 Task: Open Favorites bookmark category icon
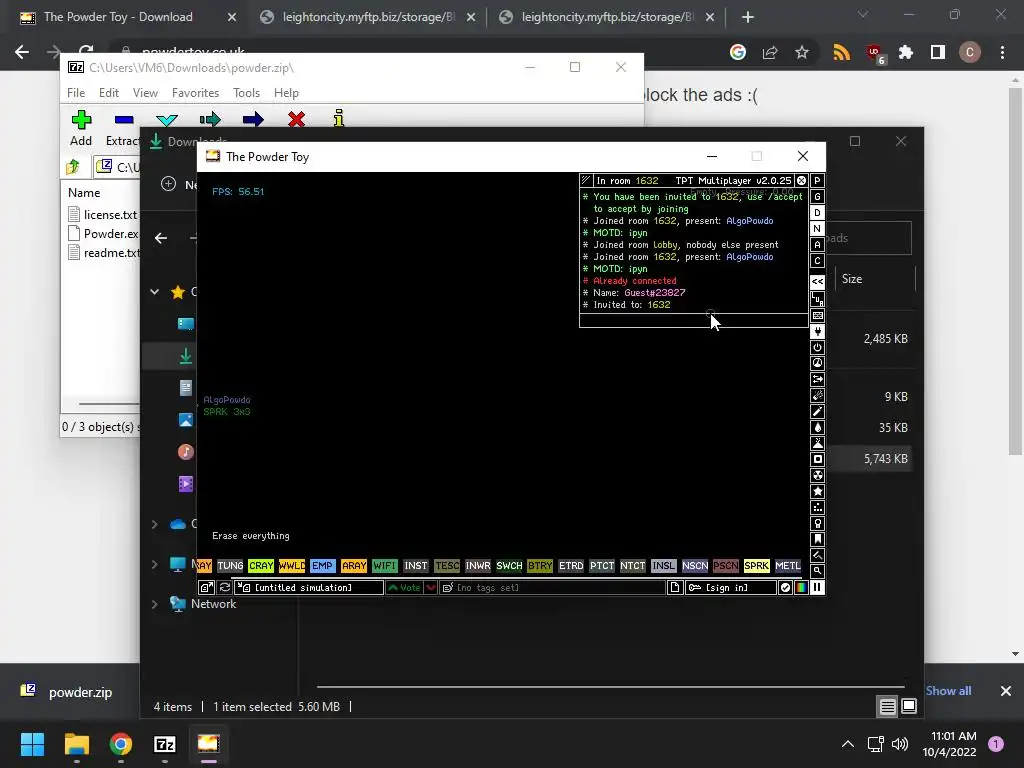pos(817,539)
